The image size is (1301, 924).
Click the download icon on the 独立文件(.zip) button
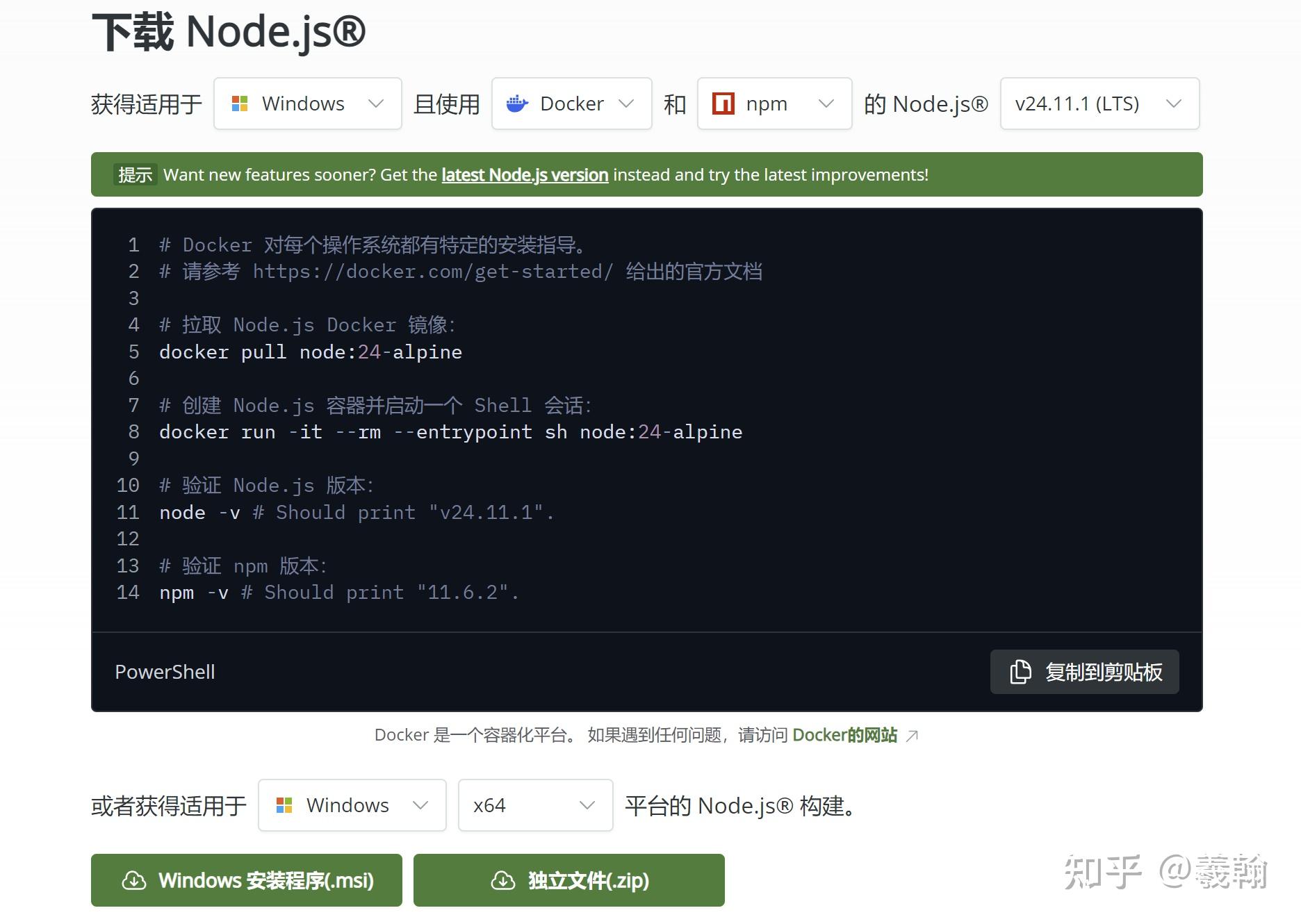[x=502, y=880]
